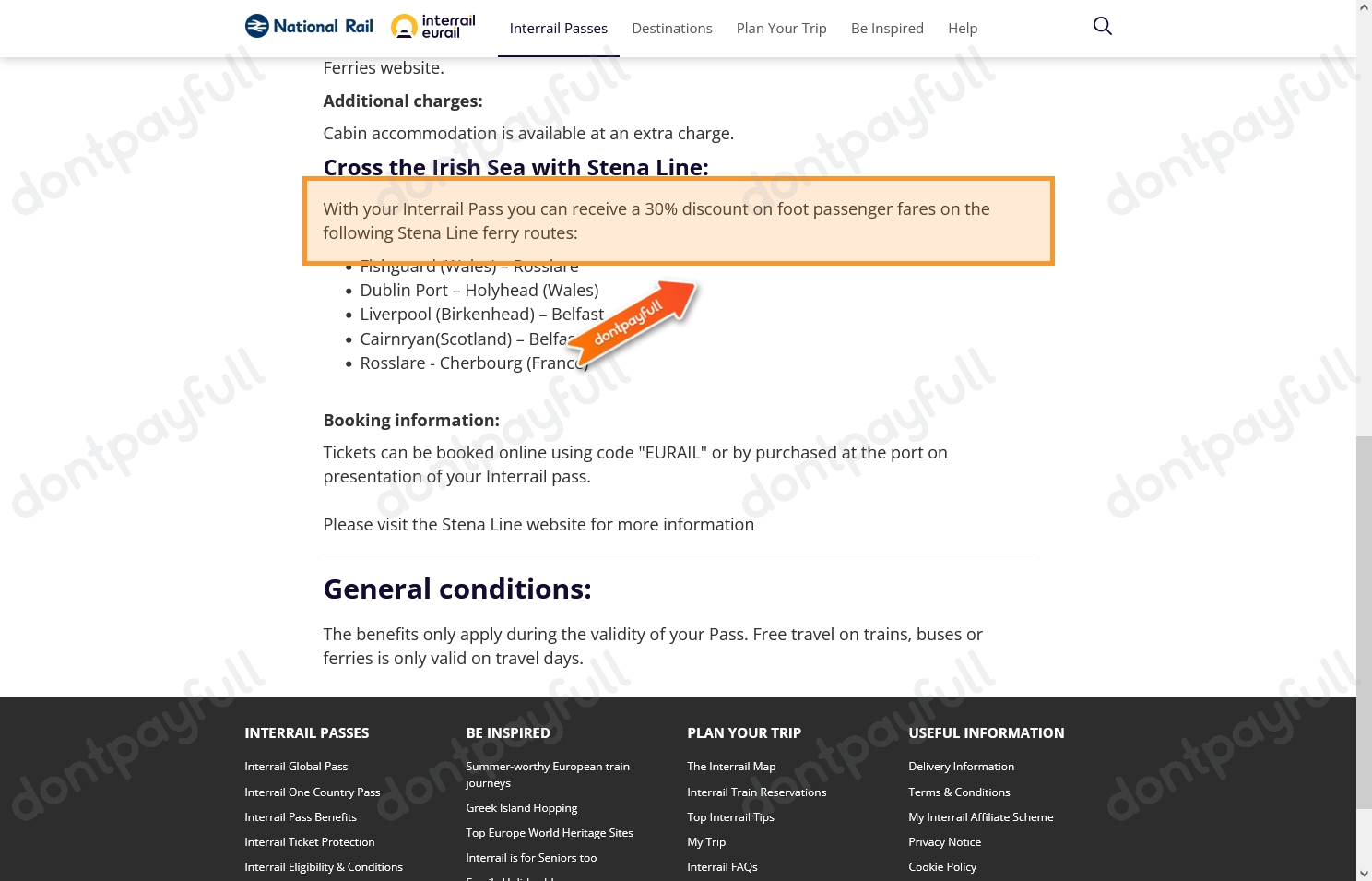This screenshot has width=1372, height=881.
Task: Click the 'General conditions:' heading
Action: (x=457, y=589)
